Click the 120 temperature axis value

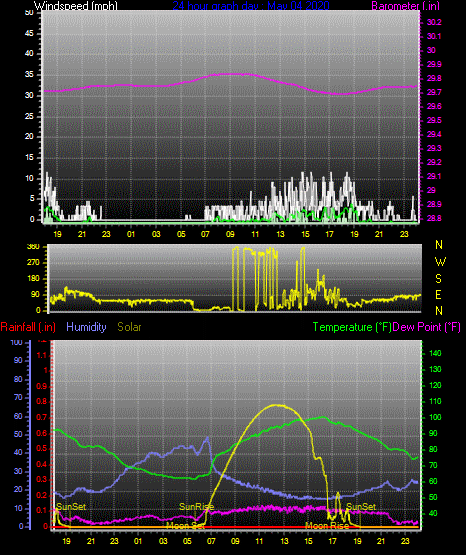click(435, 385)
